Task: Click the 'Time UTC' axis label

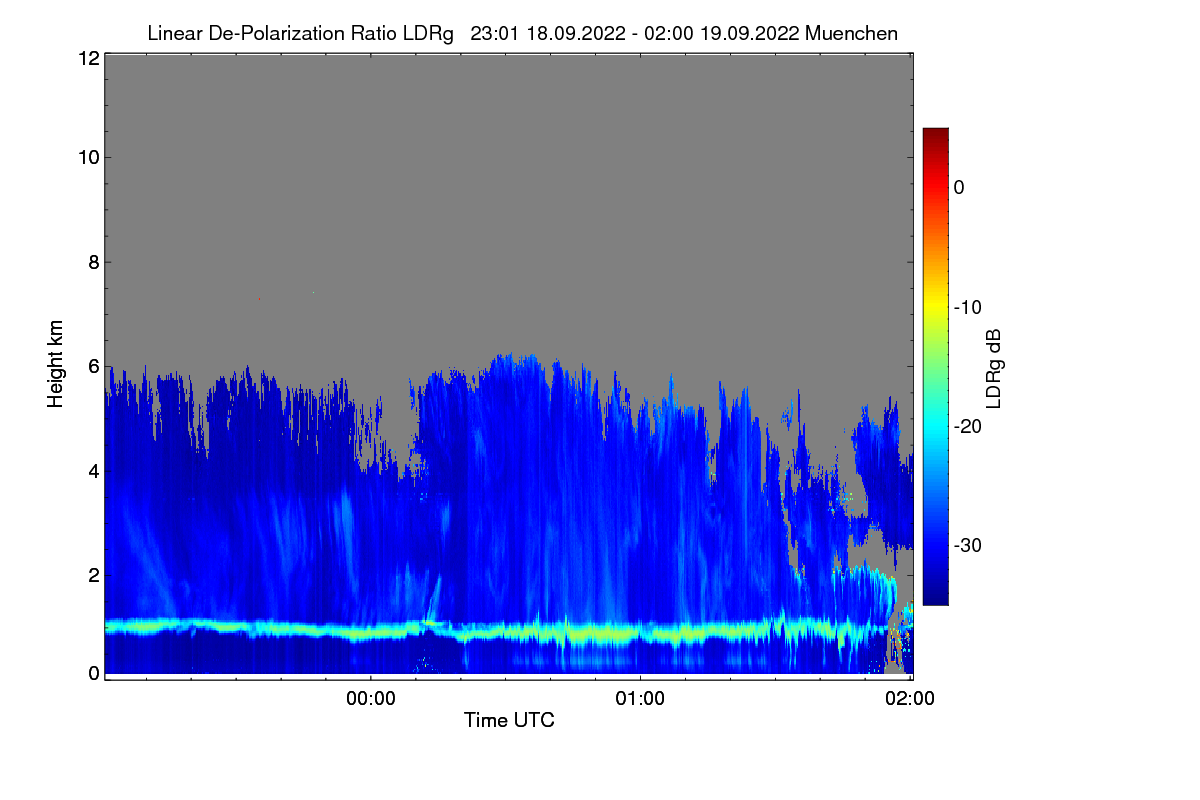Action: 509,720
